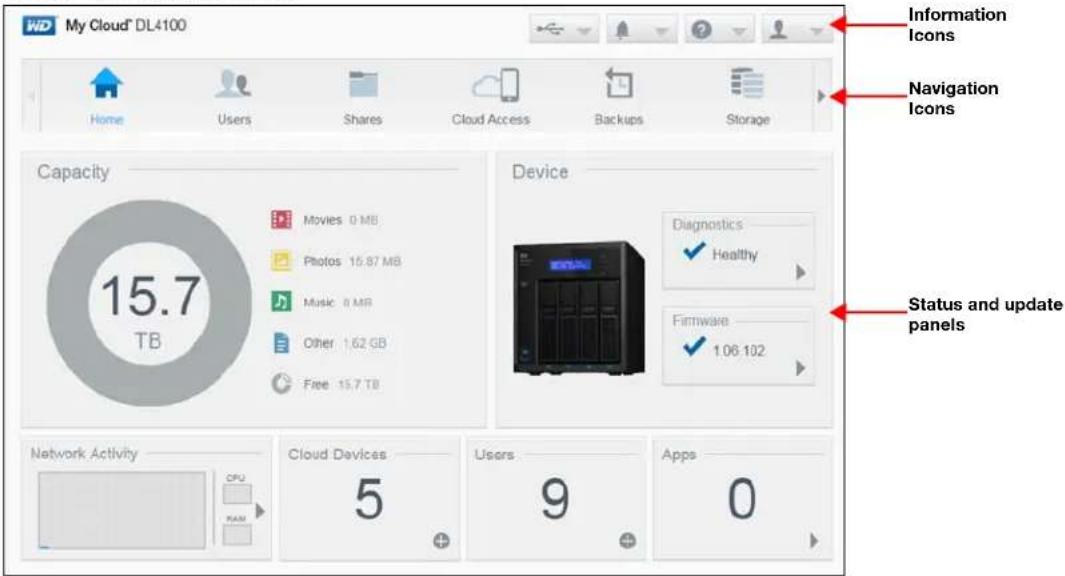Image resolution: width=1065 pixels, height=576 pixels.
Task: Expand the arrow beside the user icon
Action: 816,31
